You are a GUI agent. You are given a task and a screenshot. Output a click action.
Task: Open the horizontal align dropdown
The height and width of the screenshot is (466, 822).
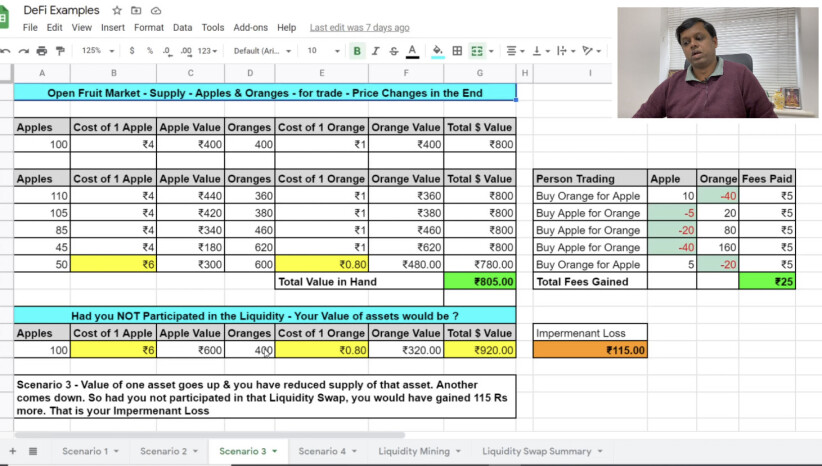515,51
